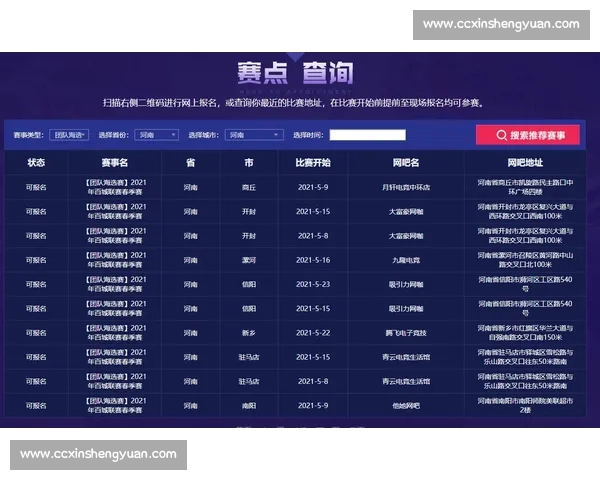Viewport: 600px width, 480px height.
Task: Click the address starting 河南省漯河市
Action: 525,260
